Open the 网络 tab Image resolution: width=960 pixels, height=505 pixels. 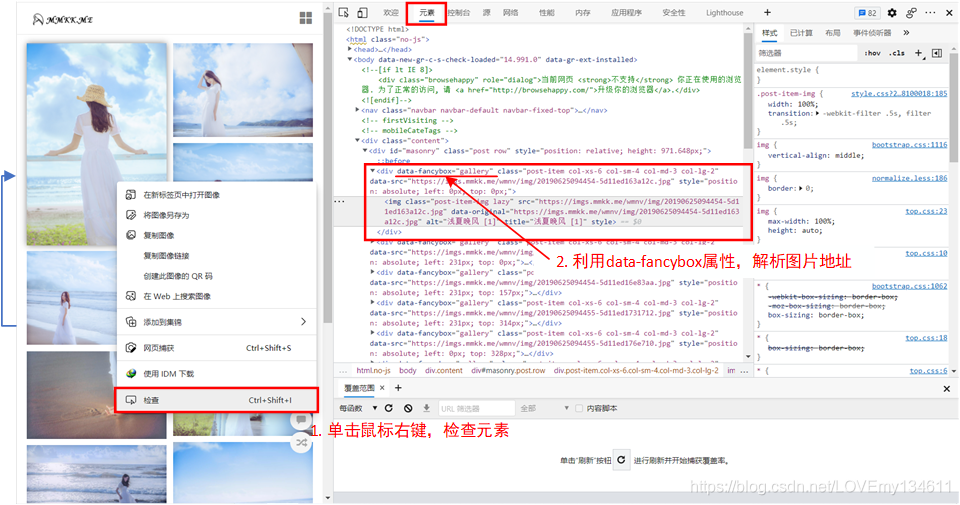click(510, 13)
